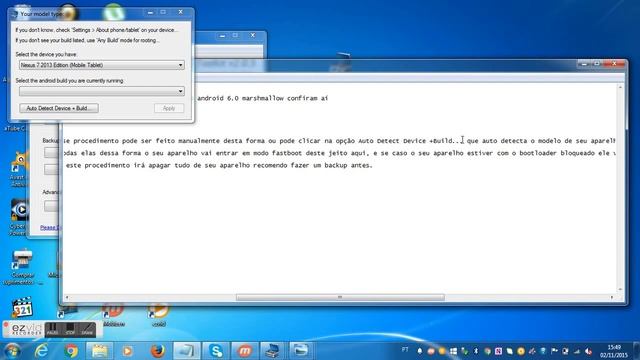
Task: Click the PT language indicator in tray
Action: pyautogui.click(x=405, y=350)
